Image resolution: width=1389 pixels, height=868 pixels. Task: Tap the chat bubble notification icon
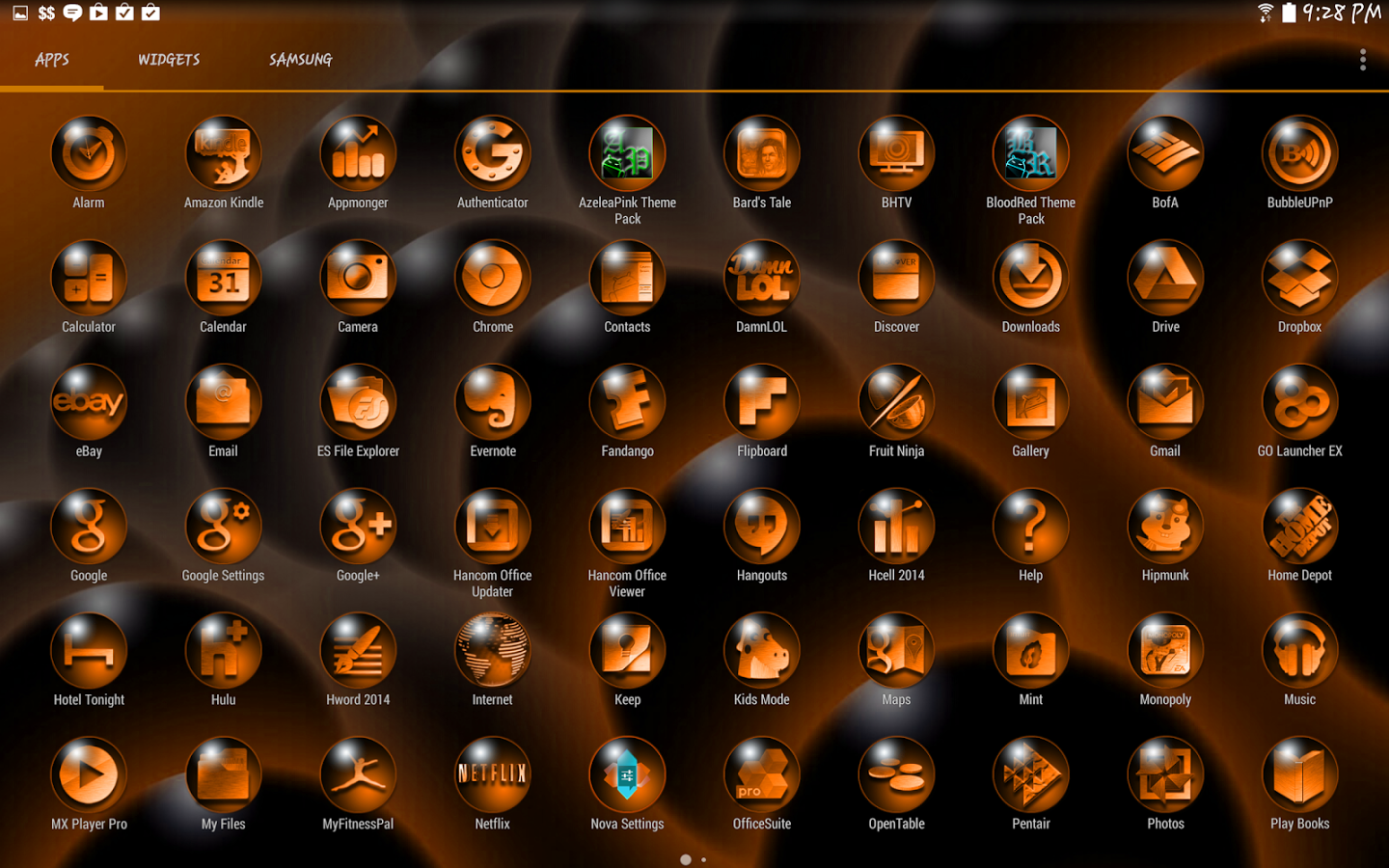coord(72,13)
